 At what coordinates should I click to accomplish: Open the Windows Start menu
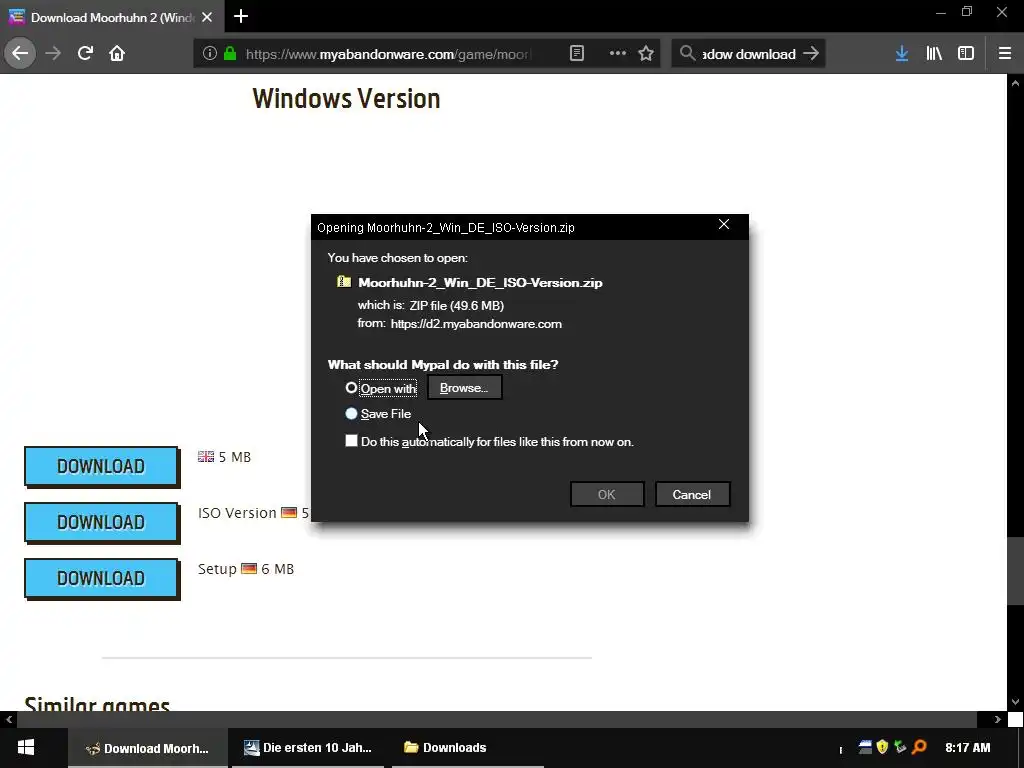coord(26,748)
